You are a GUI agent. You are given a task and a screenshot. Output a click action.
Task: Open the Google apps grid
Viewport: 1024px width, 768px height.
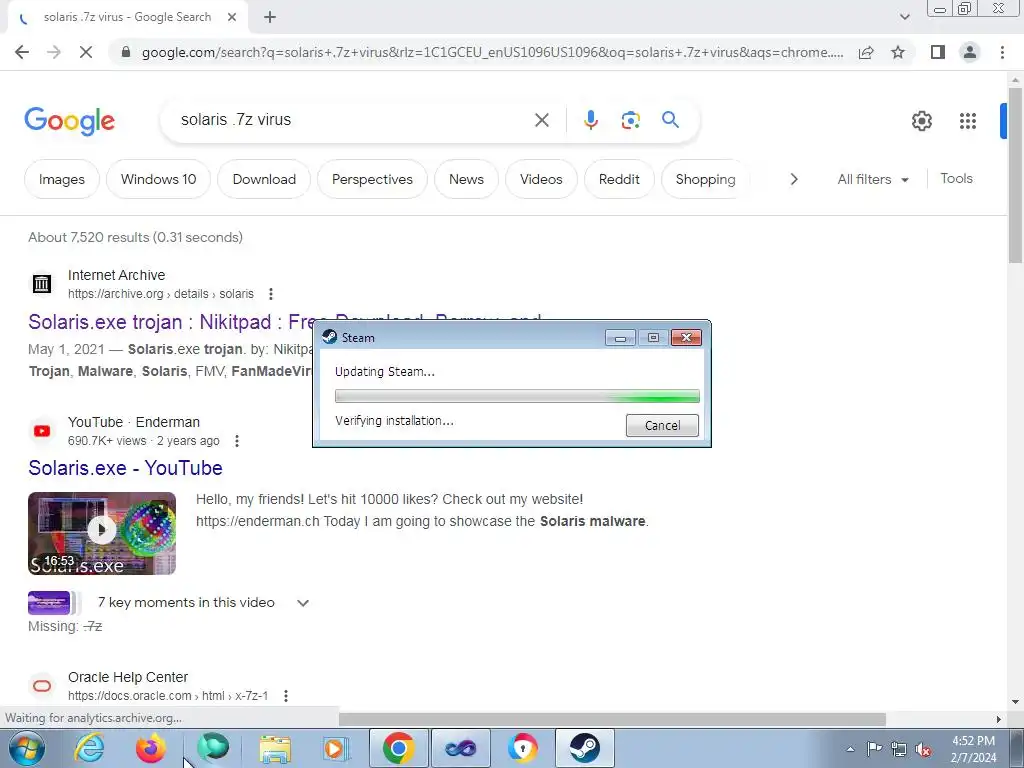click(x=968, y=121)
